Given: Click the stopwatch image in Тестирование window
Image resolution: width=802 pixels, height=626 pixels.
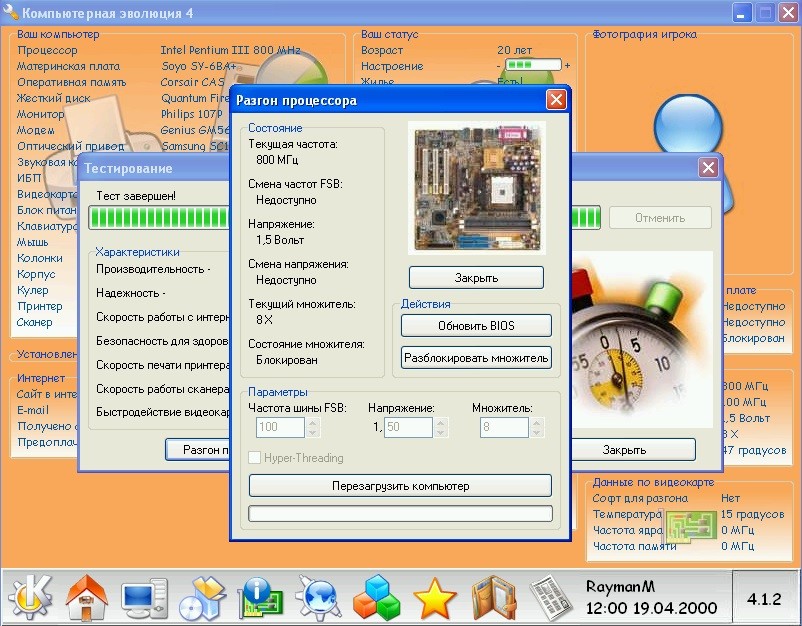Looking at the screenshot, I should [x=642, y=340].
